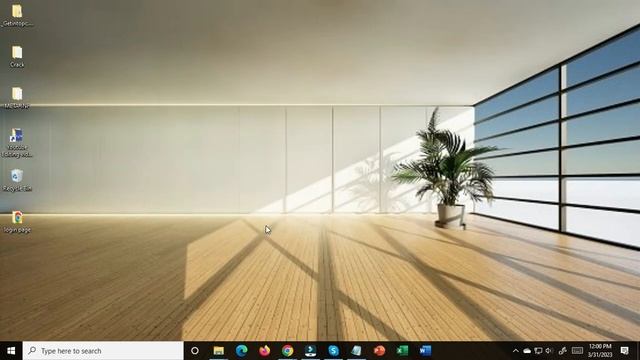Screen dimensions: 640x360
Task: Select the top '_Getintopc' folder on desktop
Action: [17, 15]
